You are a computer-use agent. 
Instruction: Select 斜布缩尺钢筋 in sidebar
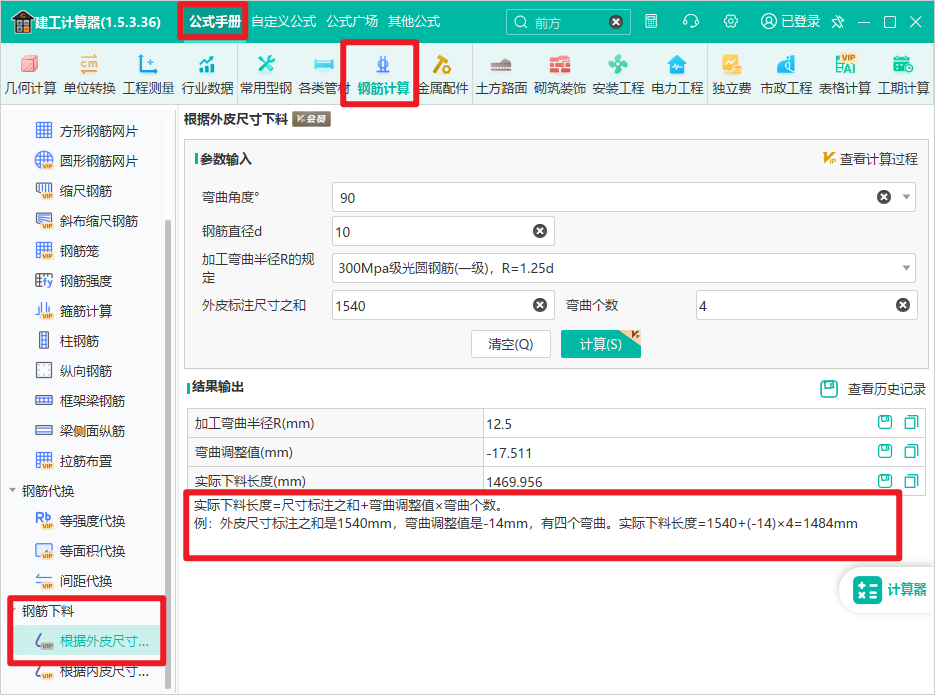coord(86,221)
